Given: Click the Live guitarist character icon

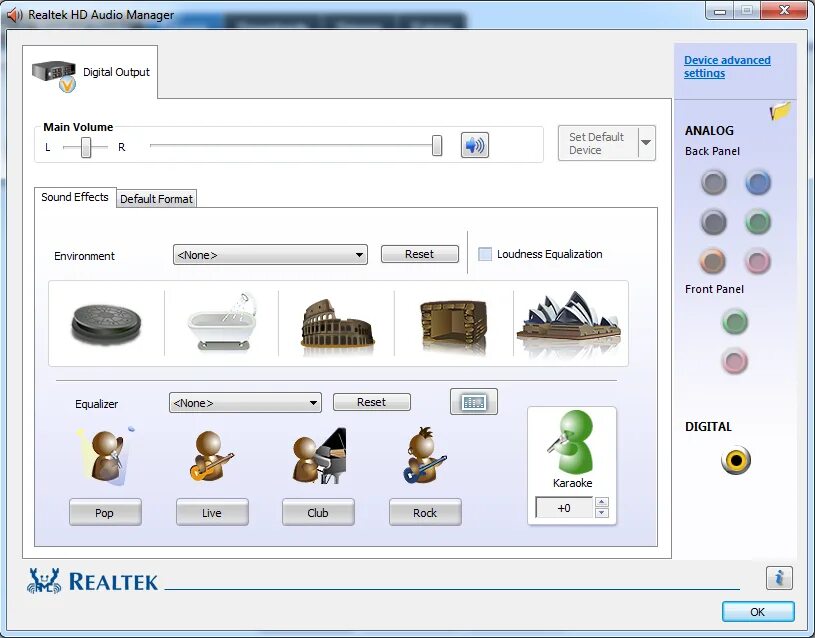Looking at the screenshot, I should [211, 456].
